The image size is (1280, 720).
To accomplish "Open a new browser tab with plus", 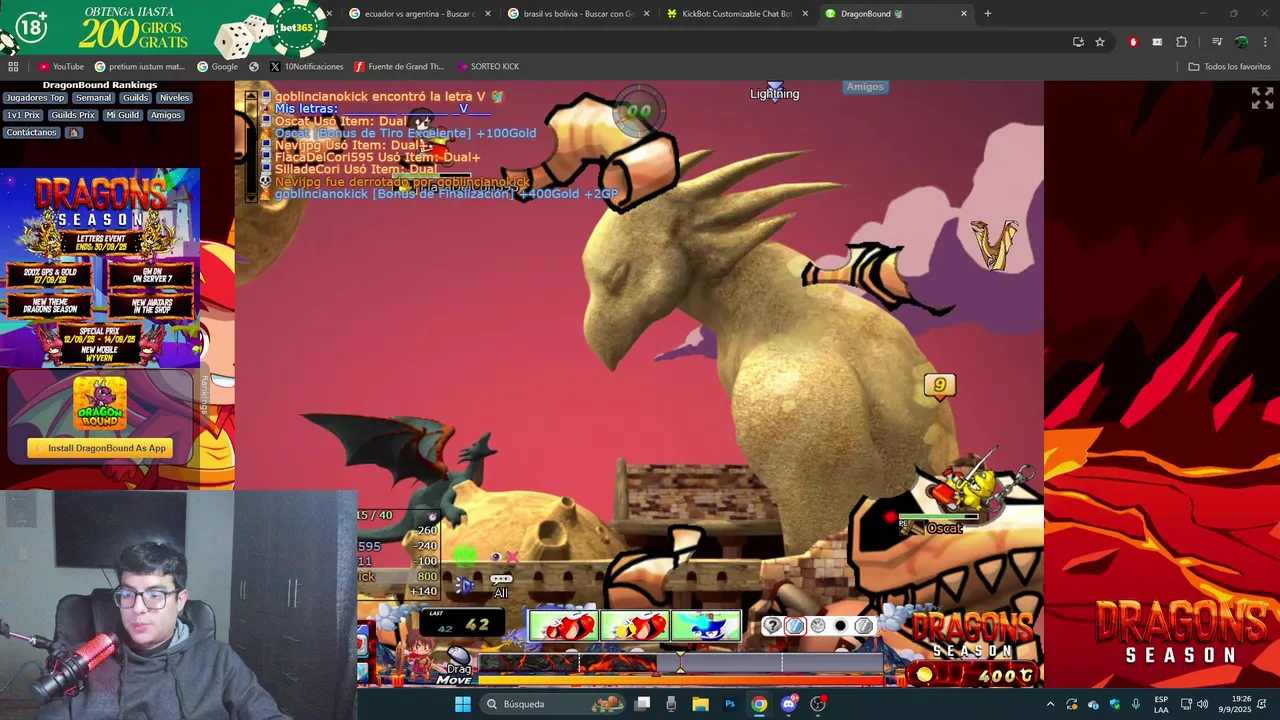I will (x=988, y=14).
